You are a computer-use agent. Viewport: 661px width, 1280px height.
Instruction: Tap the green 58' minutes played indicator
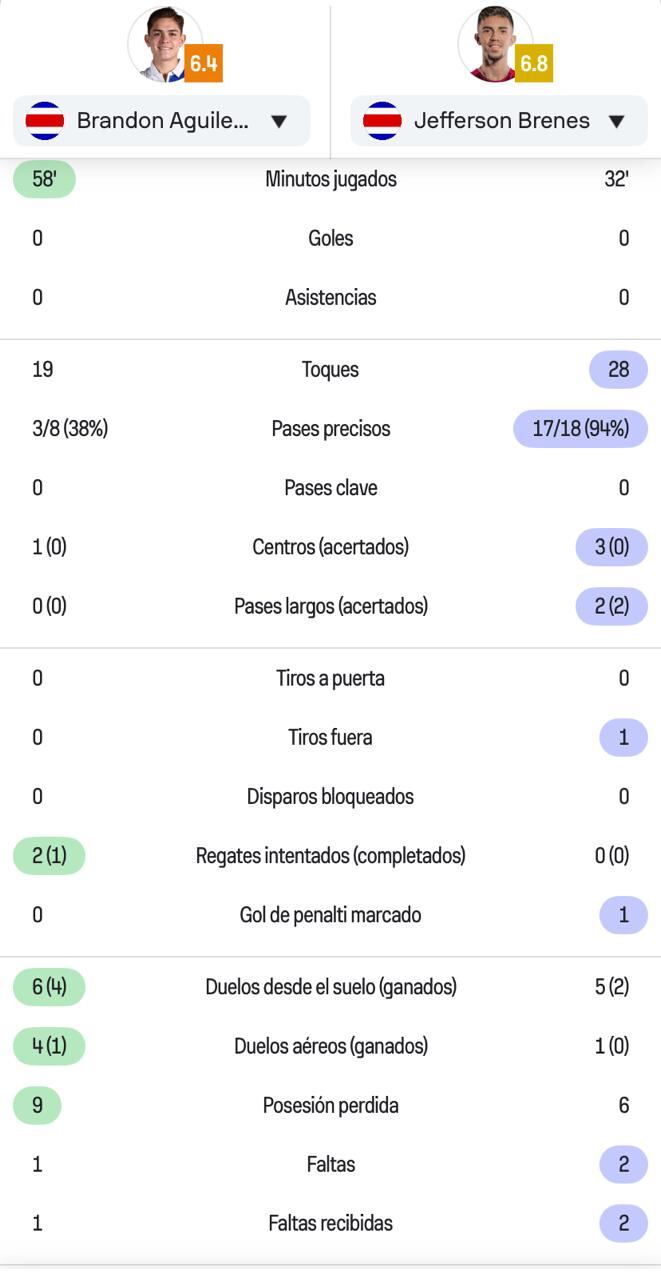[43, 179]
